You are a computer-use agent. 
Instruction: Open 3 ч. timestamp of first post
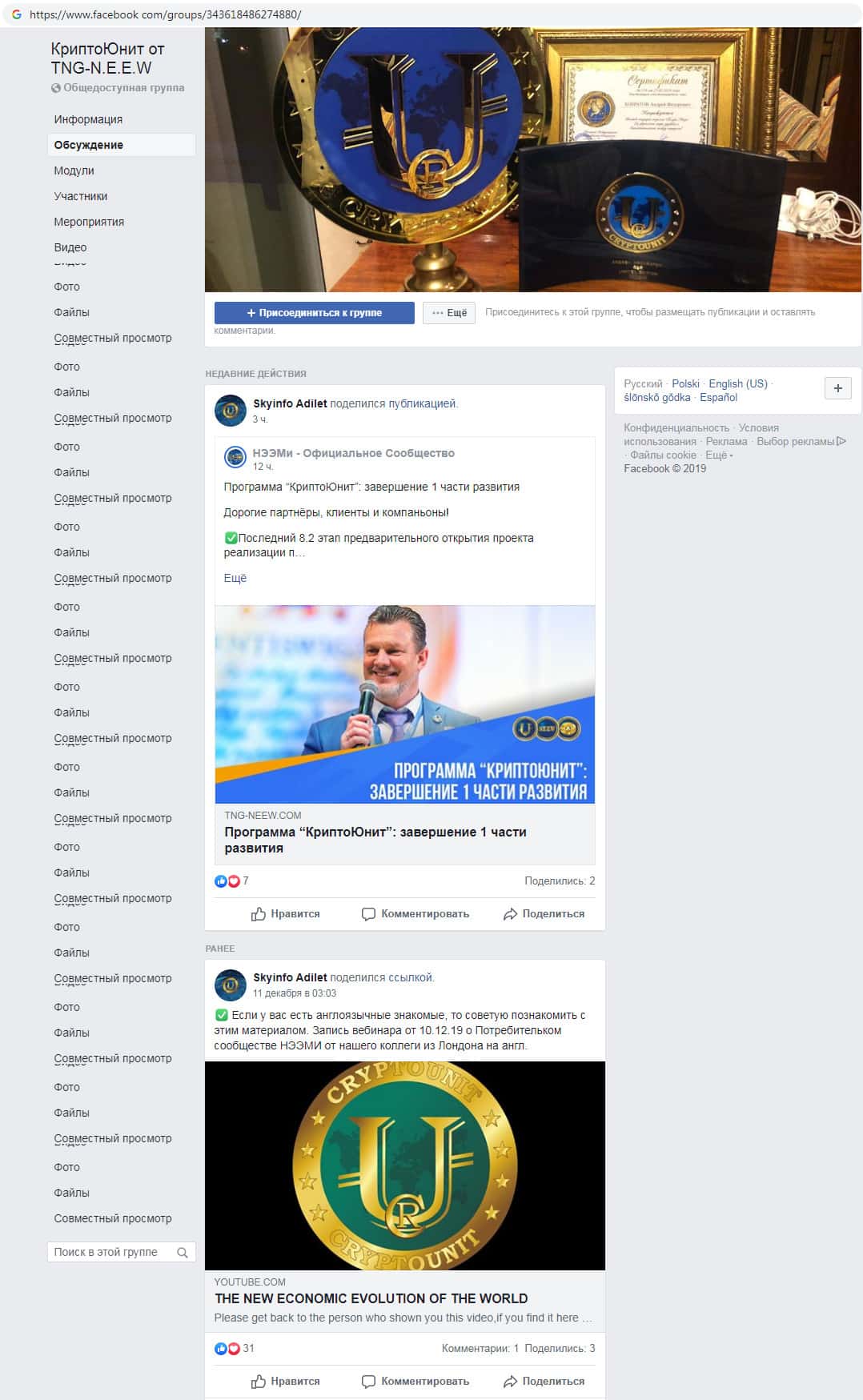click(260, 419)
